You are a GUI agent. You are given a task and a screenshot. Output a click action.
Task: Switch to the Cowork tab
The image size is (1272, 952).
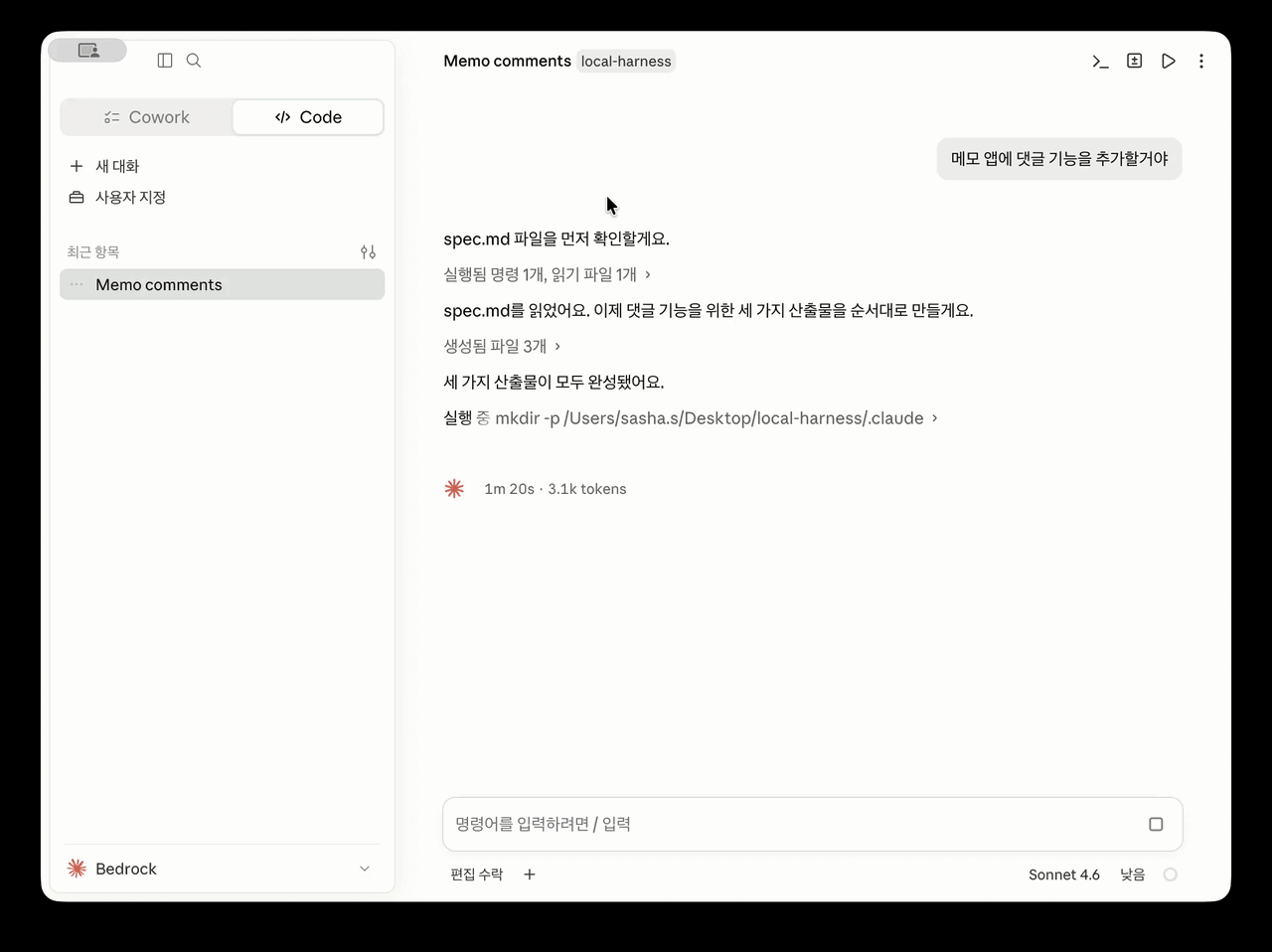pos(147,117)
